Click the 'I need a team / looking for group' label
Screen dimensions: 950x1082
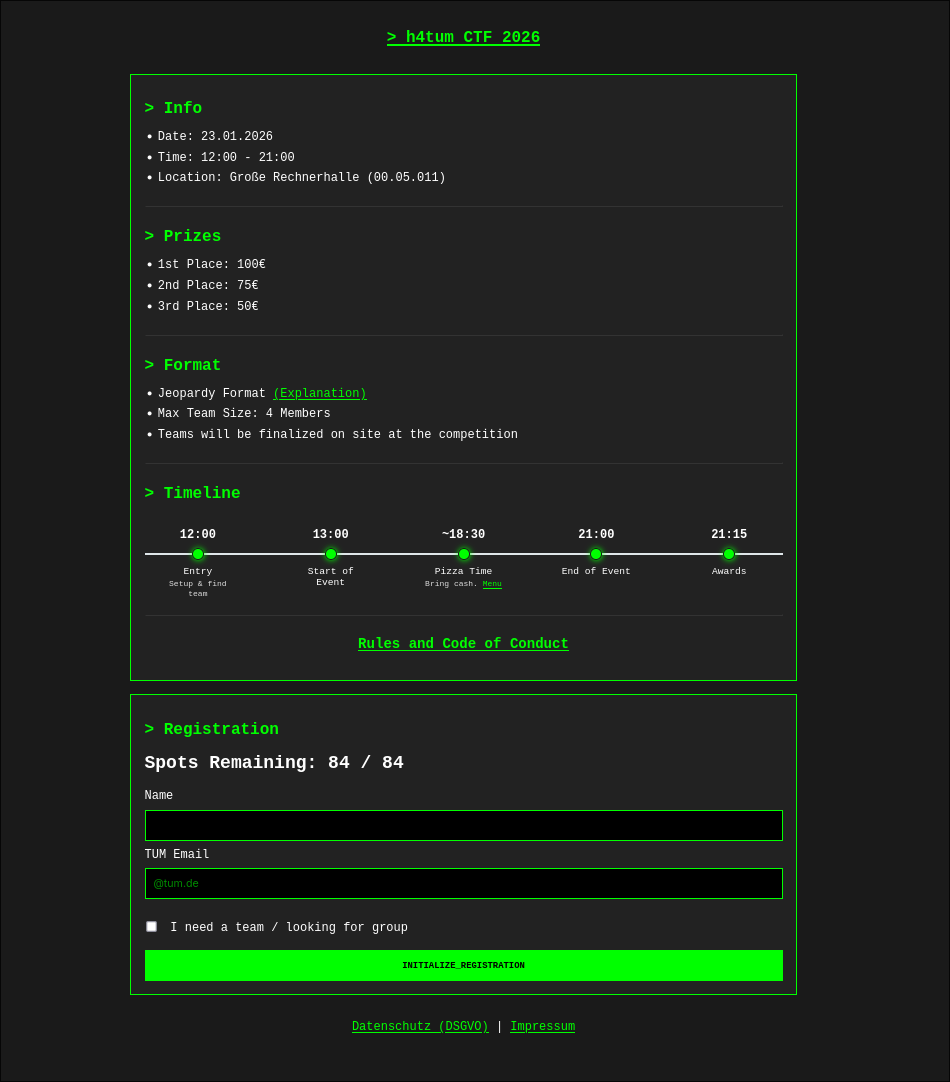click(289, 927)
